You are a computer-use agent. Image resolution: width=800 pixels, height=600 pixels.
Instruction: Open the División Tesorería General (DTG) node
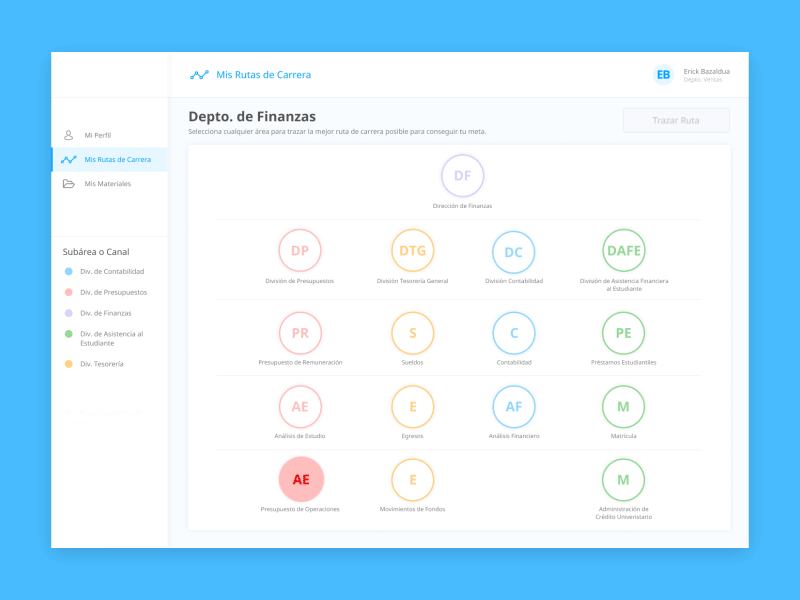413,251
